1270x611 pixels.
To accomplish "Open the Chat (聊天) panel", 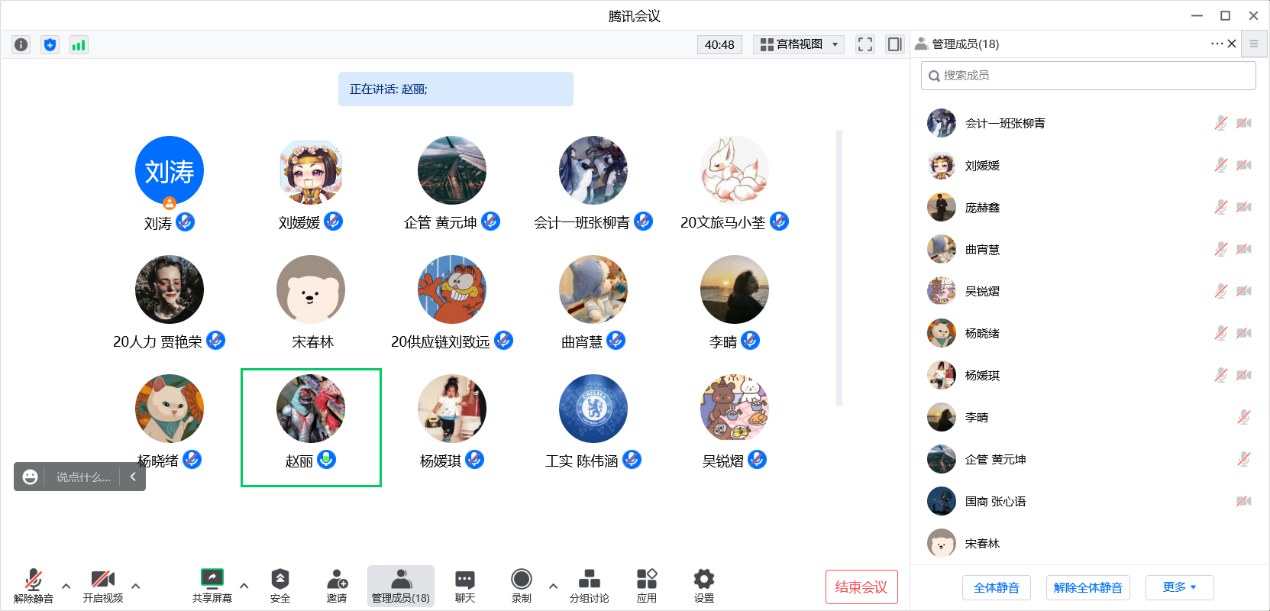I will pos(465,585).
